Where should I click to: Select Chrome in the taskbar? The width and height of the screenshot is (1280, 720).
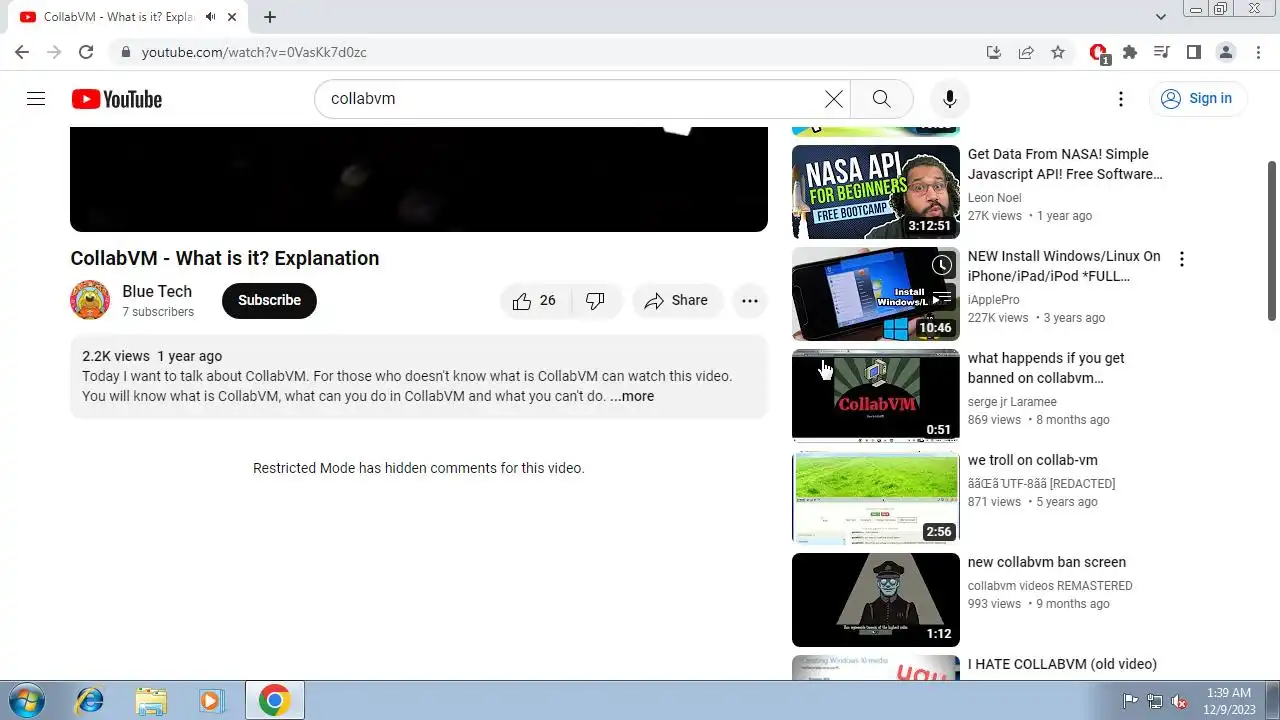pyautogui.click(x=275, y=700)
